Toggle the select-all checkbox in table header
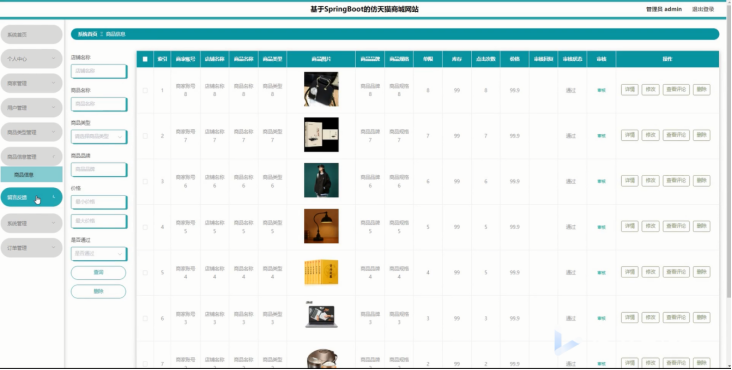This screenshot has height=370, width=732. coord(145,59)
